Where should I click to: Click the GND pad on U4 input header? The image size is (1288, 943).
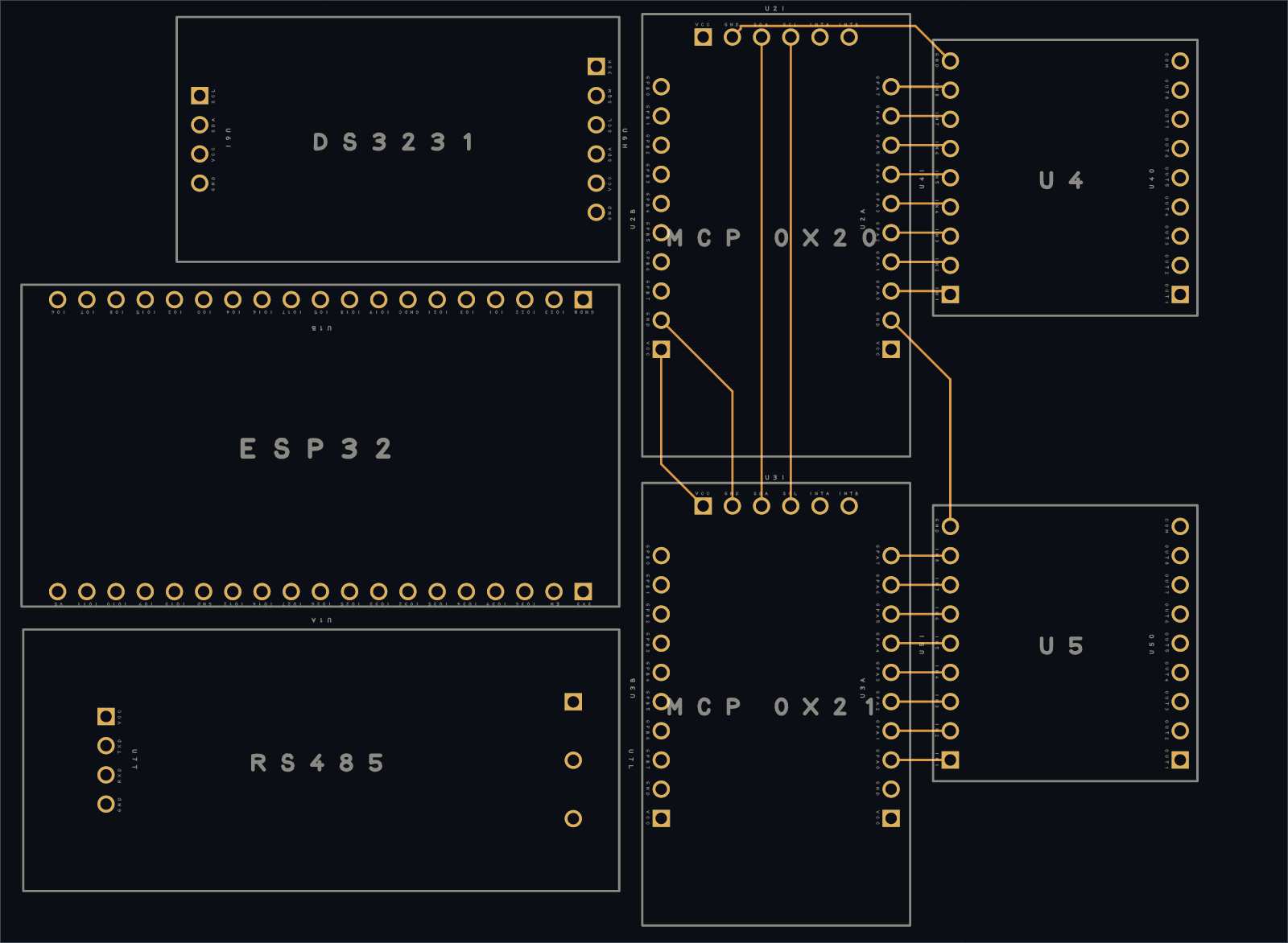[x=950, y=61]
